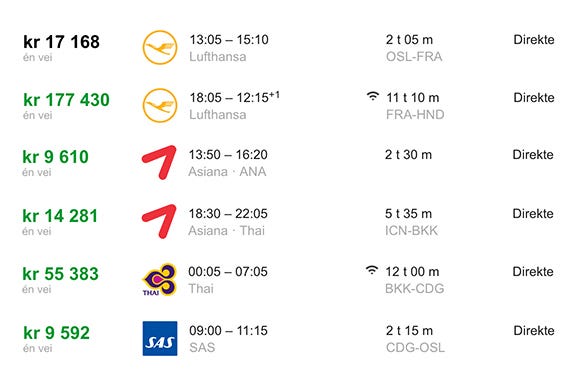This screenshot has width=582, height=379.
Task: Click the Lufthansa logo on the OSL-FRA flight
Action: 160,48
